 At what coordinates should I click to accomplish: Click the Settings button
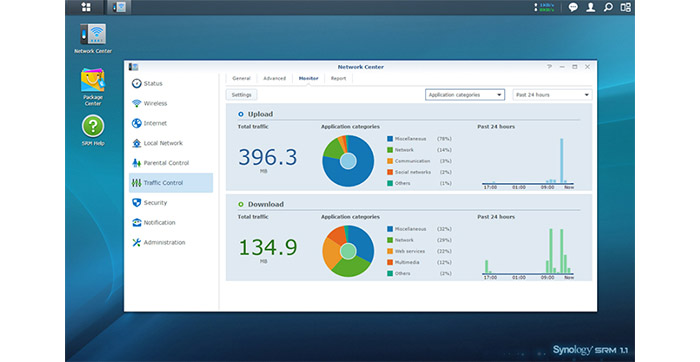242,95
